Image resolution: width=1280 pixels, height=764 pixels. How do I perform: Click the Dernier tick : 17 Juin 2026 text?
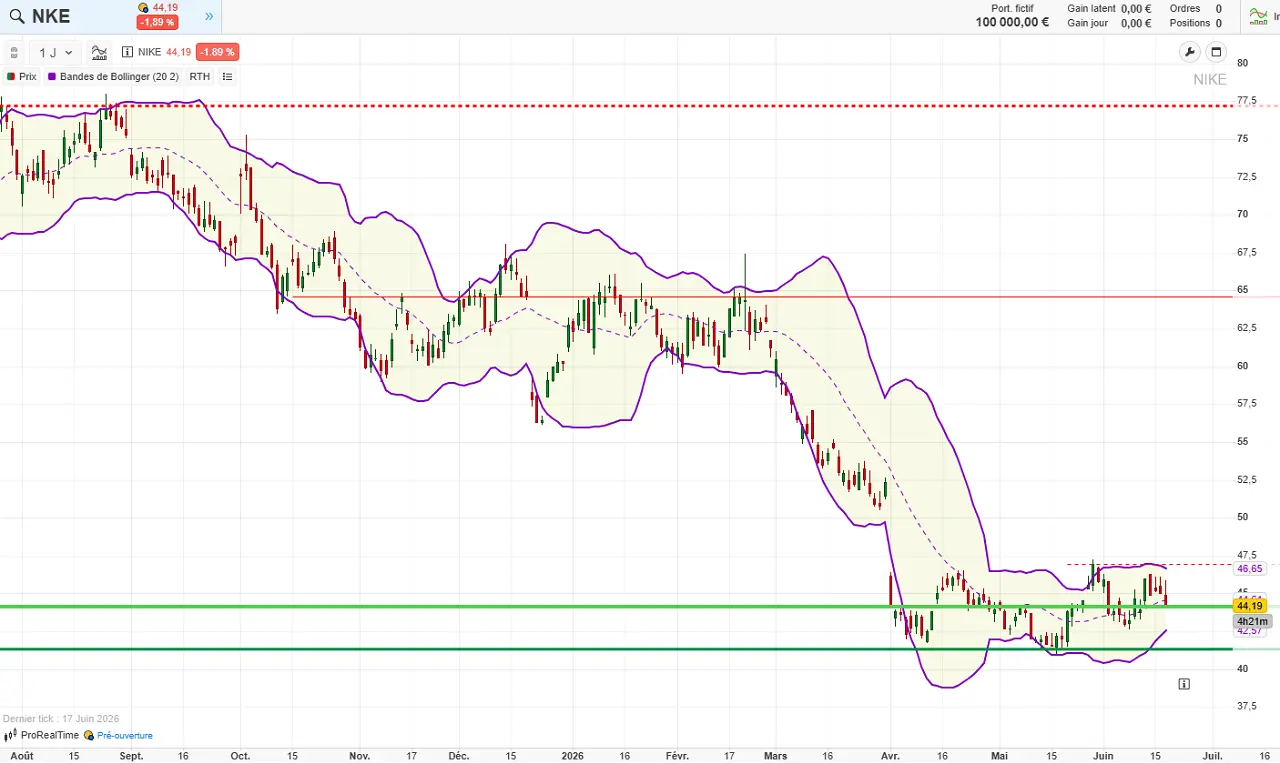[61, 718]
